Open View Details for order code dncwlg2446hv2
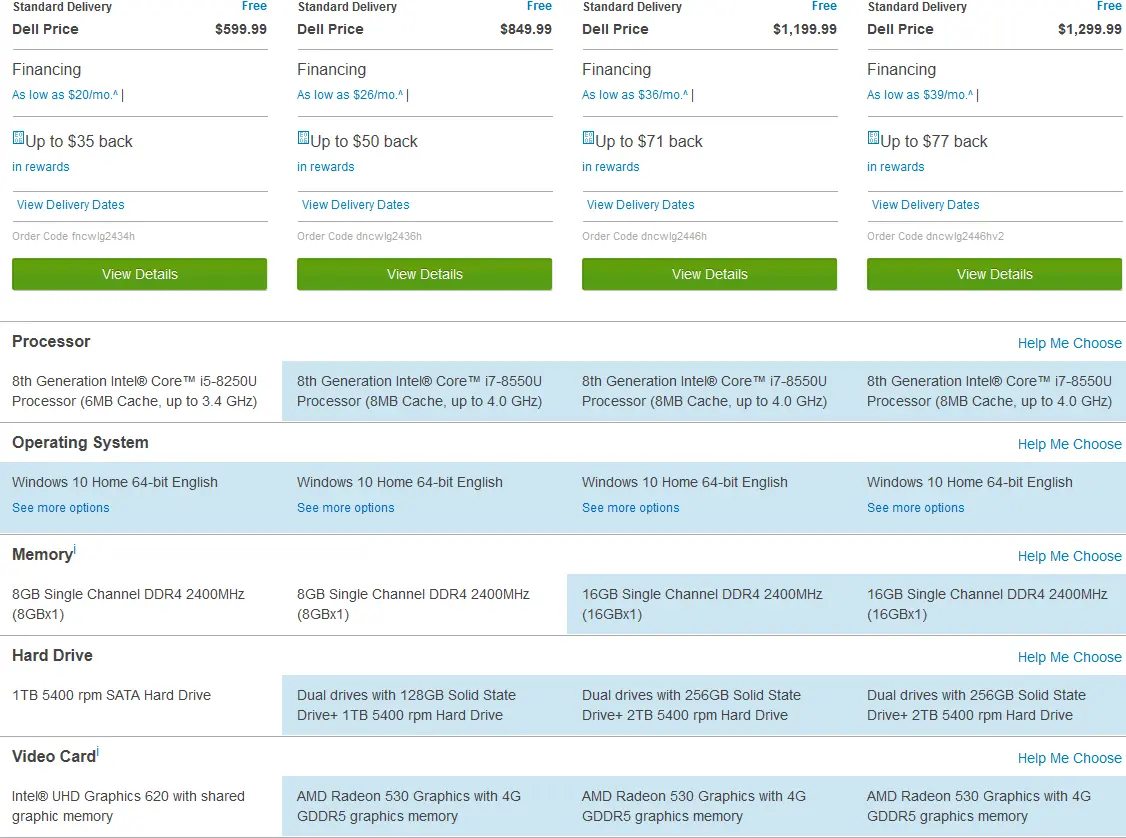Image resolution: width=1126 pixels, height=838 pixels. [995, 274]
